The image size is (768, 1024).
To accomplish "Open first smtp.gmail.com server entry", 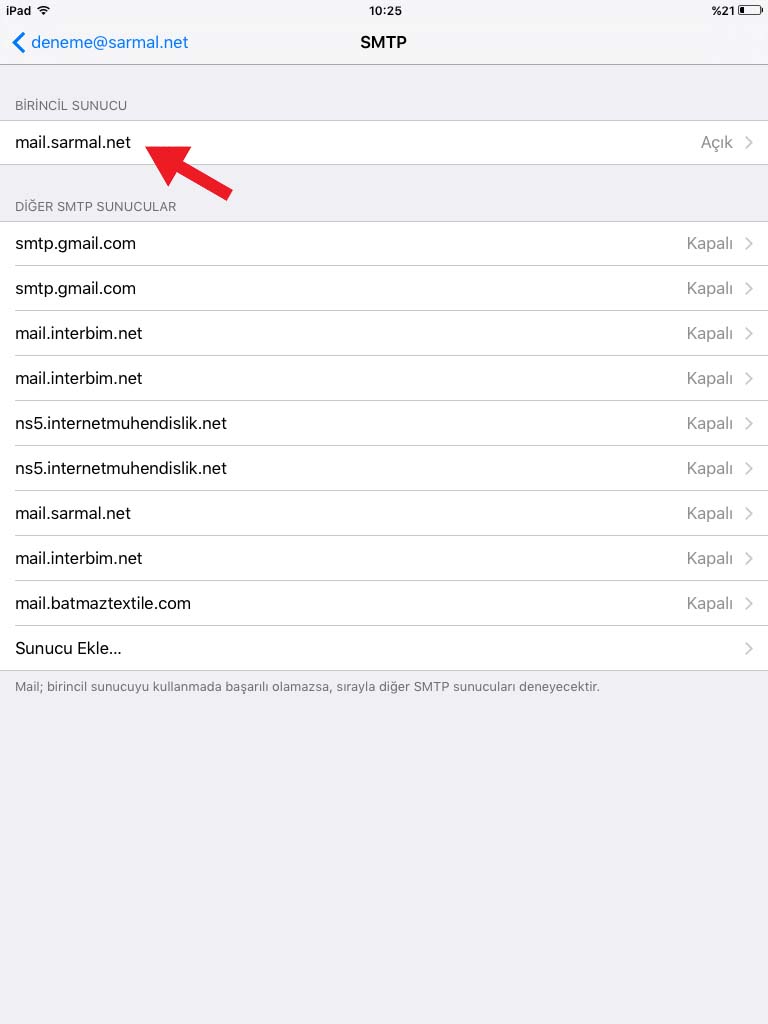I will click(x=384, y=244).
